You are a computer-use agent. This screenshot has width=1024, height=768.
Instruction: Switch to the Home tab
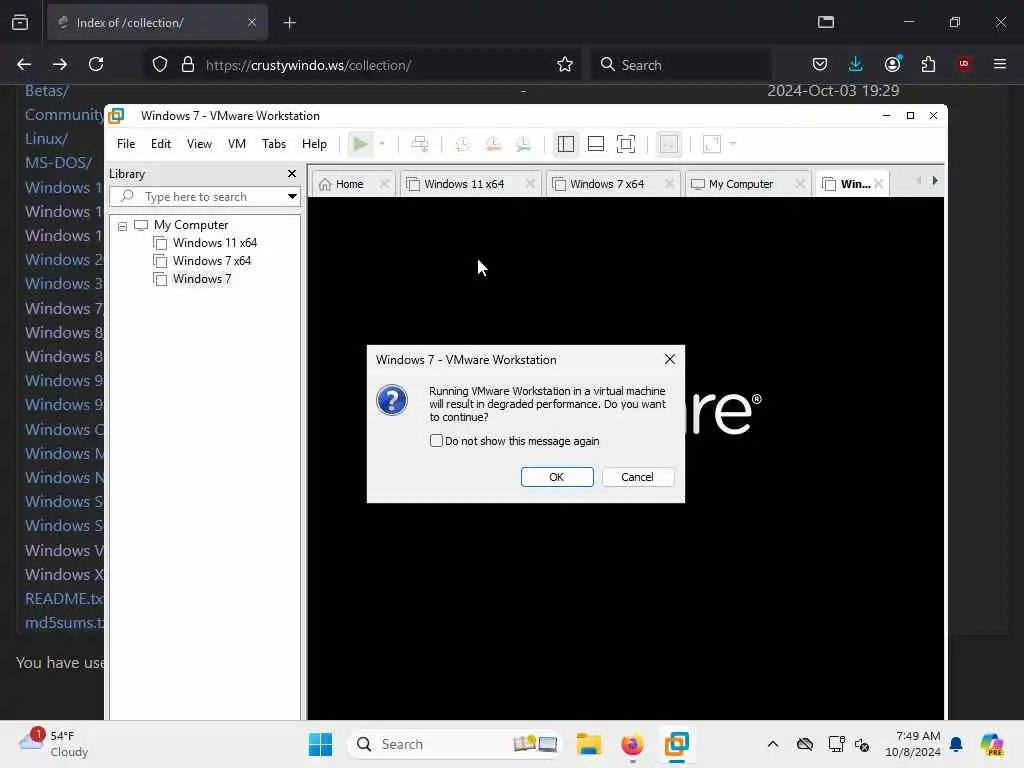pyautogui.click(x=349, y=184)
